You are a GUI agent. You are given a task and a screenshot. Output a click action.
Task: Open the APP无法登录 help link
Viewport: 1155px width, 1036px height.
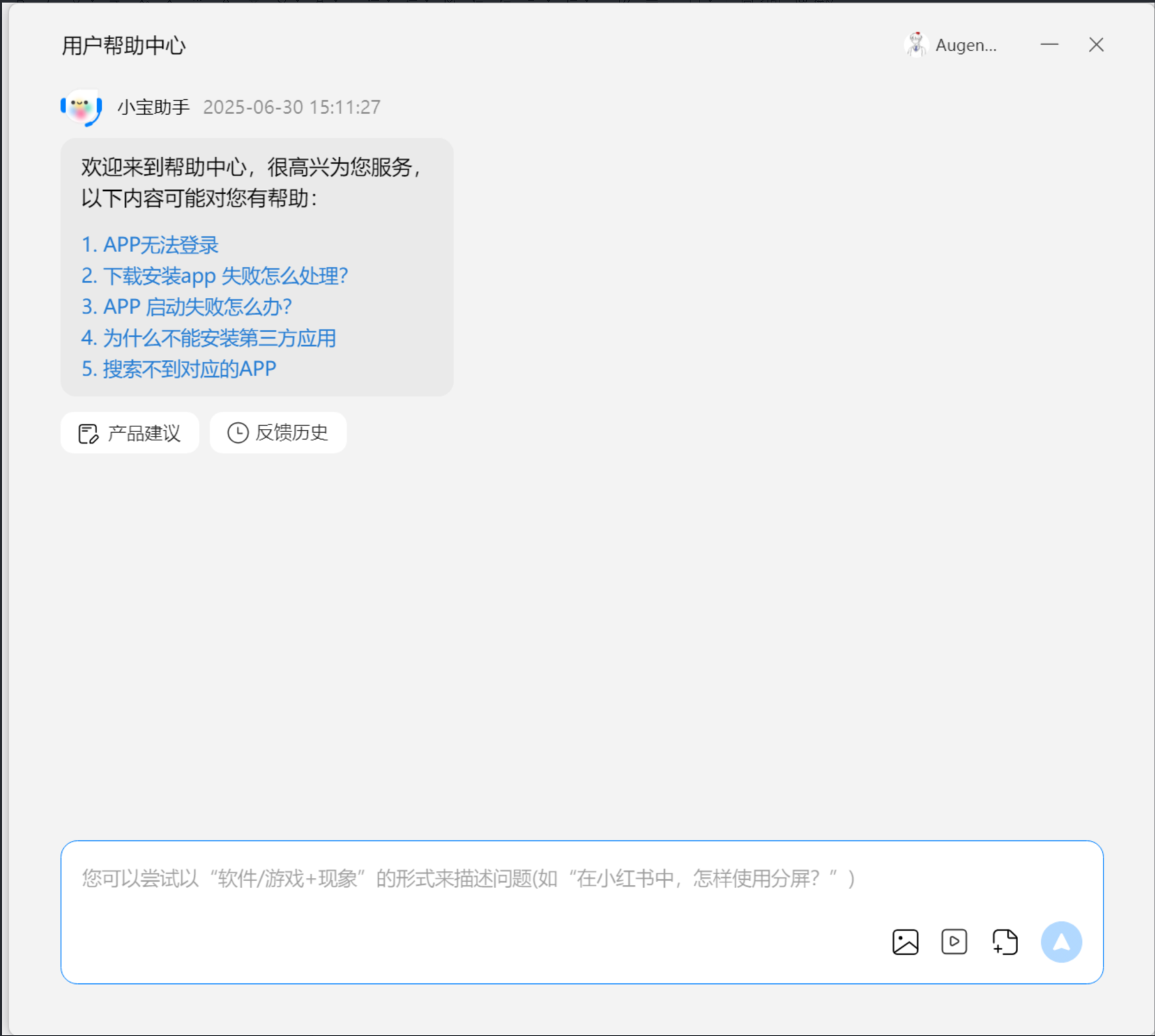click(150, 245)
